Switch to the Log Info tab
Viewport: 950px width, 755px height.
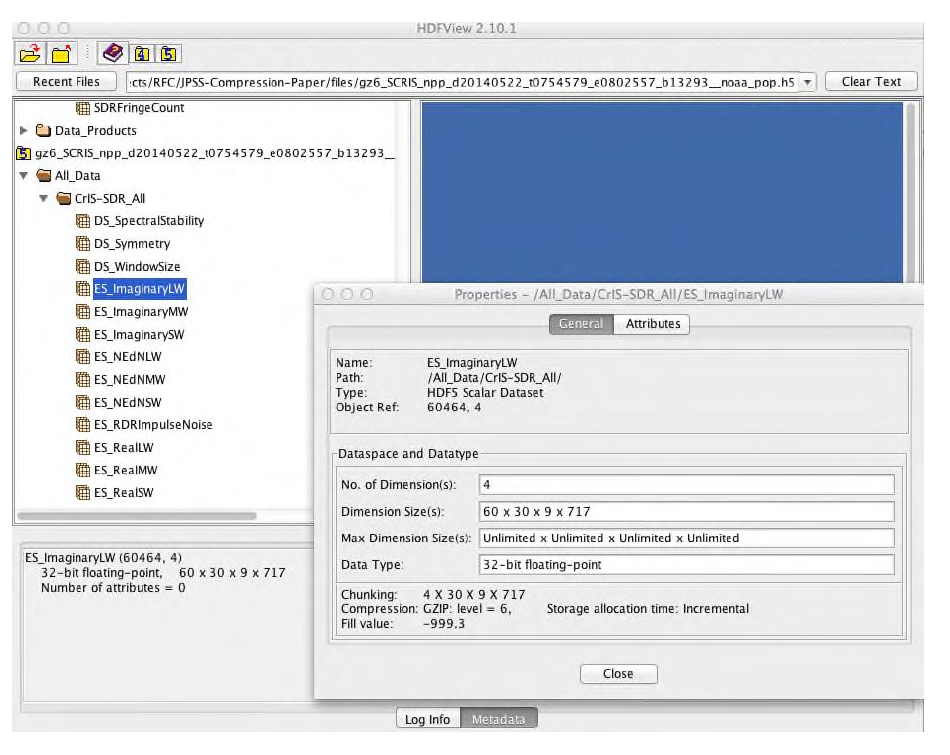click(x=427, y=719)
